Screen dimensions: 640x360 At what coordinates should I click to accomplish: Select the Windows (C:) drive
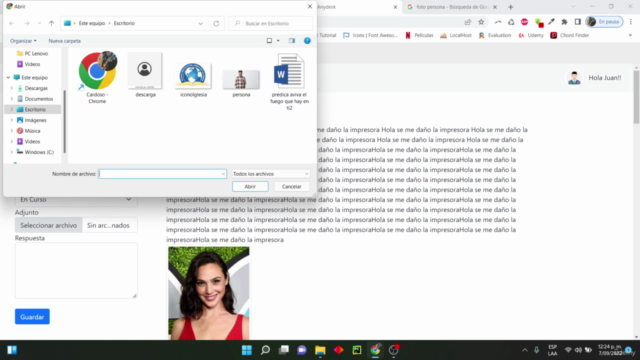pos(39,152)
